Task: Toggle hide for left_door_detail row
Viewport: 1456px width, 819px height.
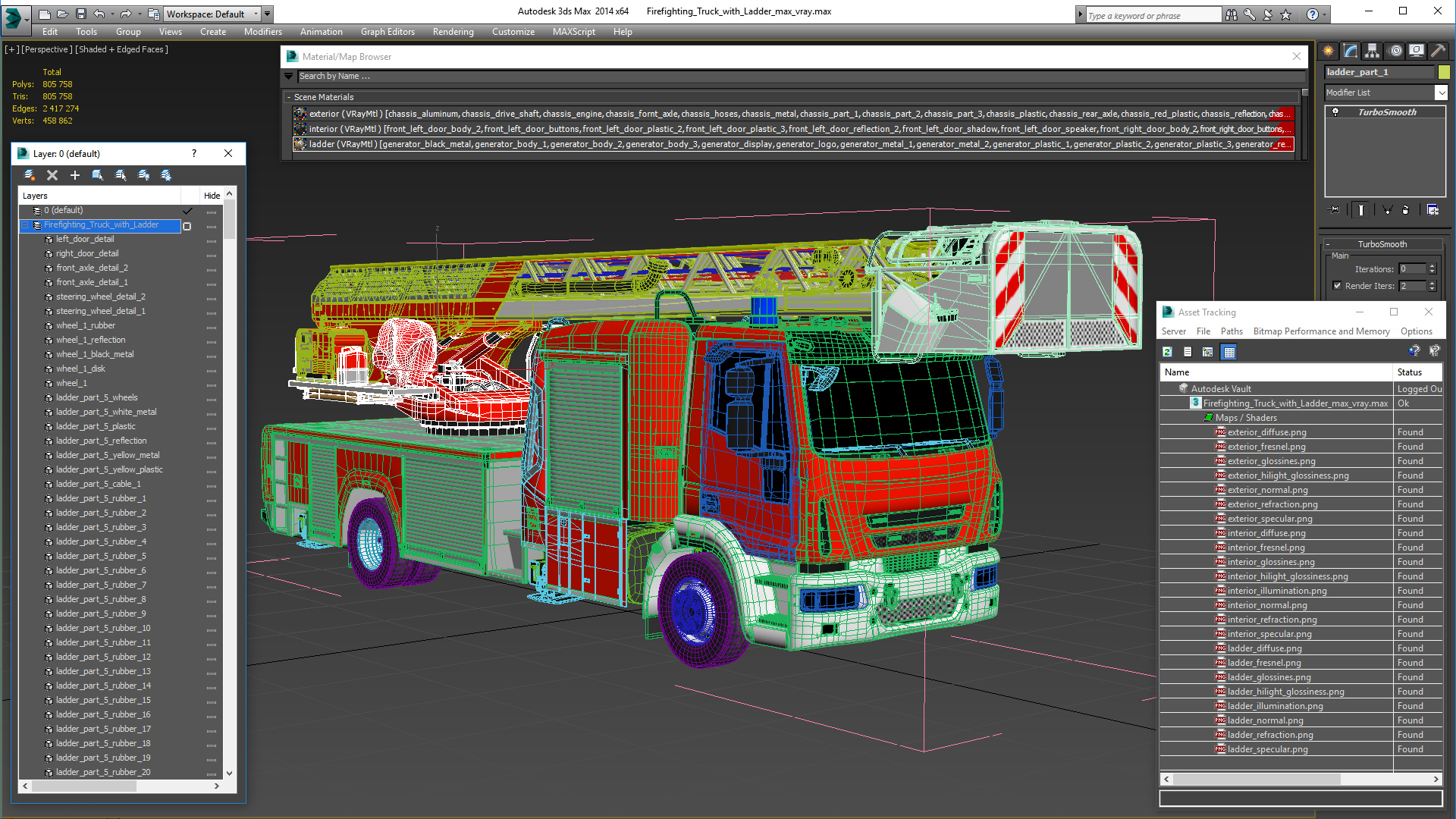Action: pos(212,240)
